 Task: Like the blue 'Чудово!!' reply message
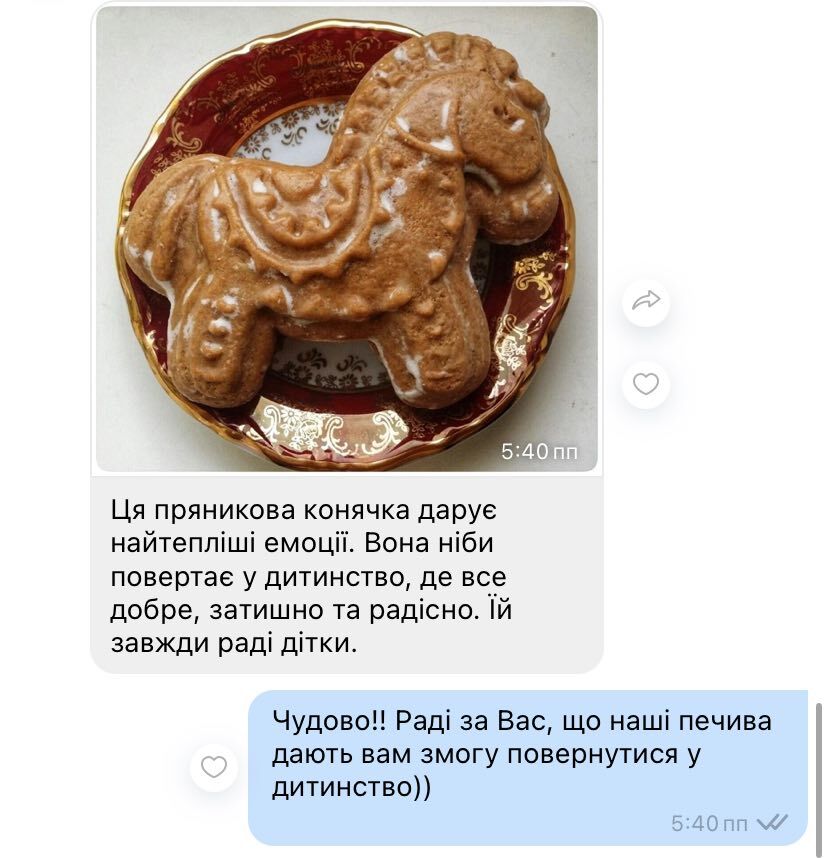pyautogui.click(x=213, y=767)
